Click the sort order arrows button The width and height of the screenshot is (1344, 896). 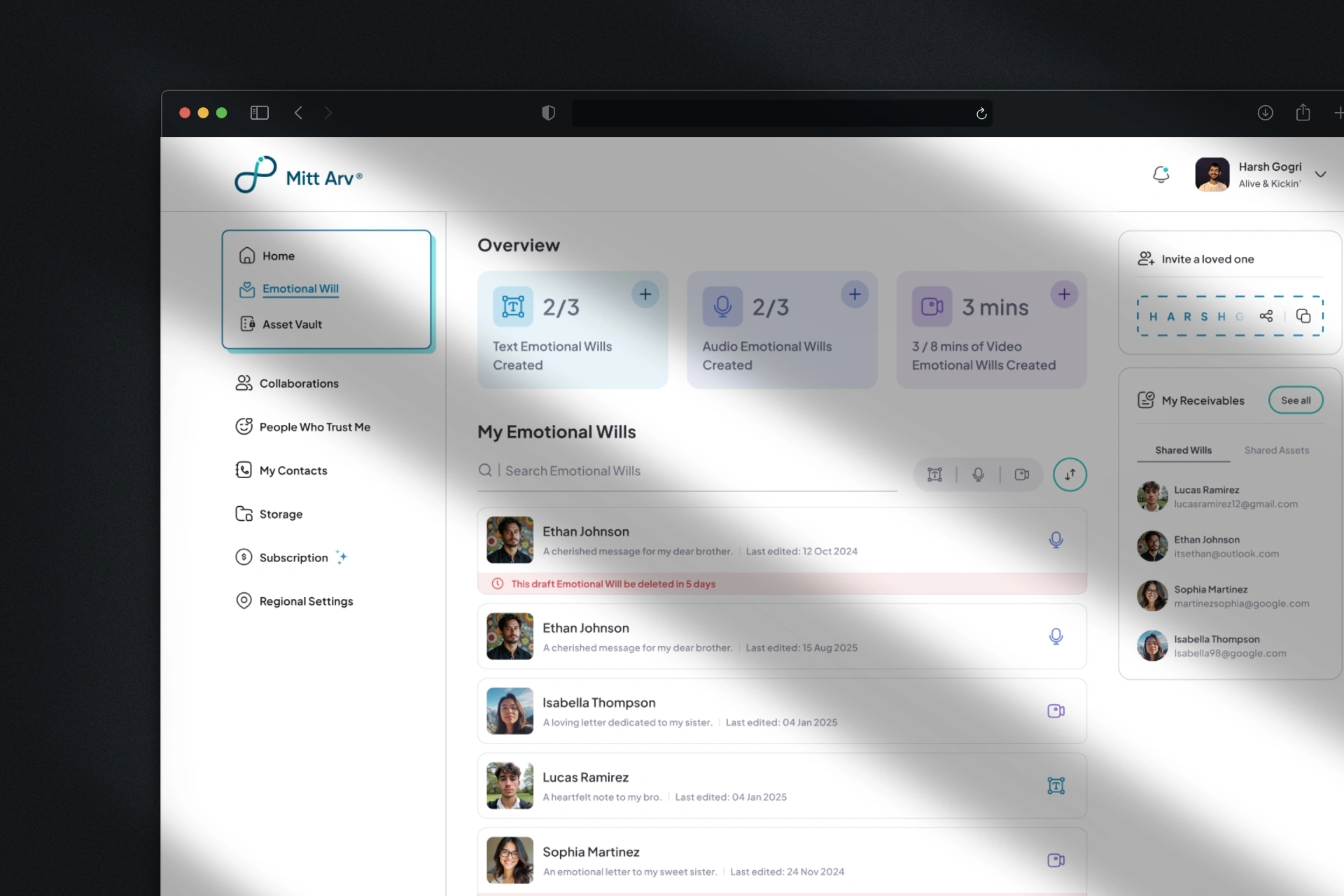[x=1070, y=475]
